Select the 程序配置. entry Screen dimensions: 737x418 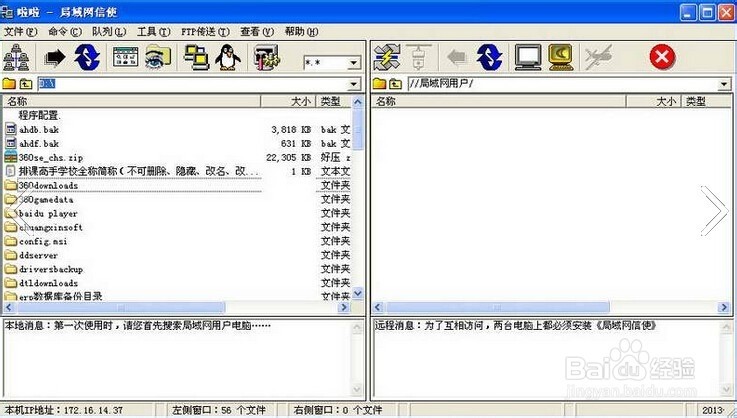tap(39, 115)
